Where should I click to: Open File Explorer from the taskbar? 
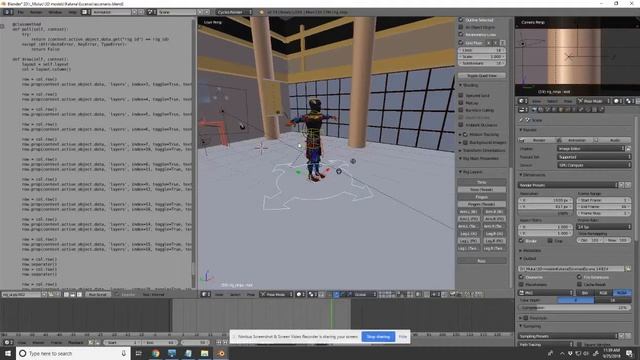click(x=204, y=353)
